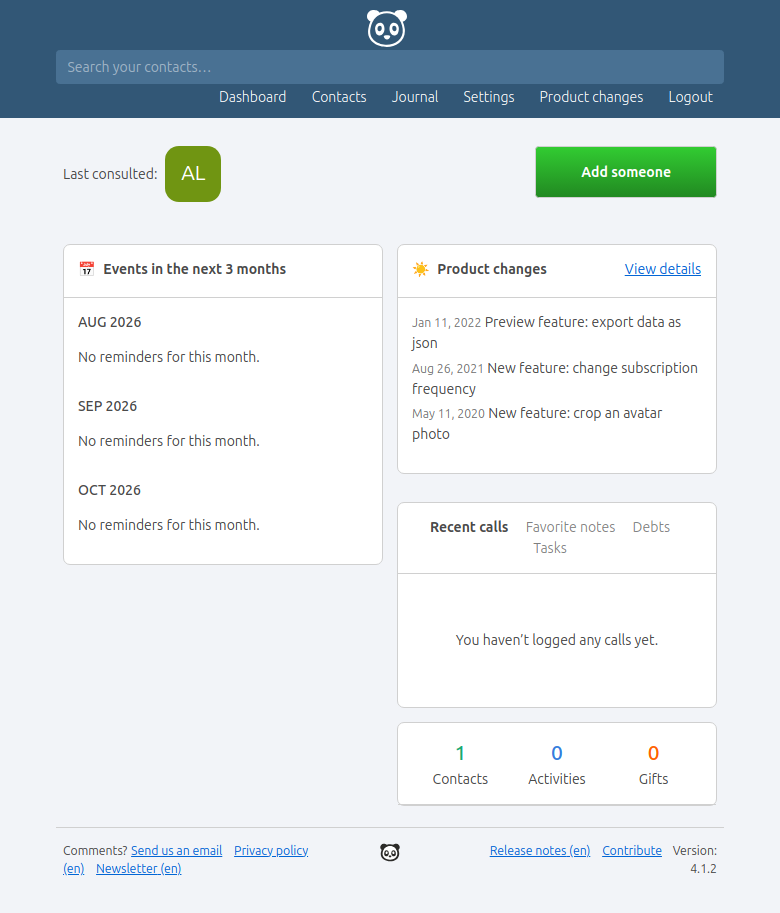Click the 'Events in the next 3 months' heading
Image resolution: width=780 pixels, height=913 pixels.
(x=194, y=269)
